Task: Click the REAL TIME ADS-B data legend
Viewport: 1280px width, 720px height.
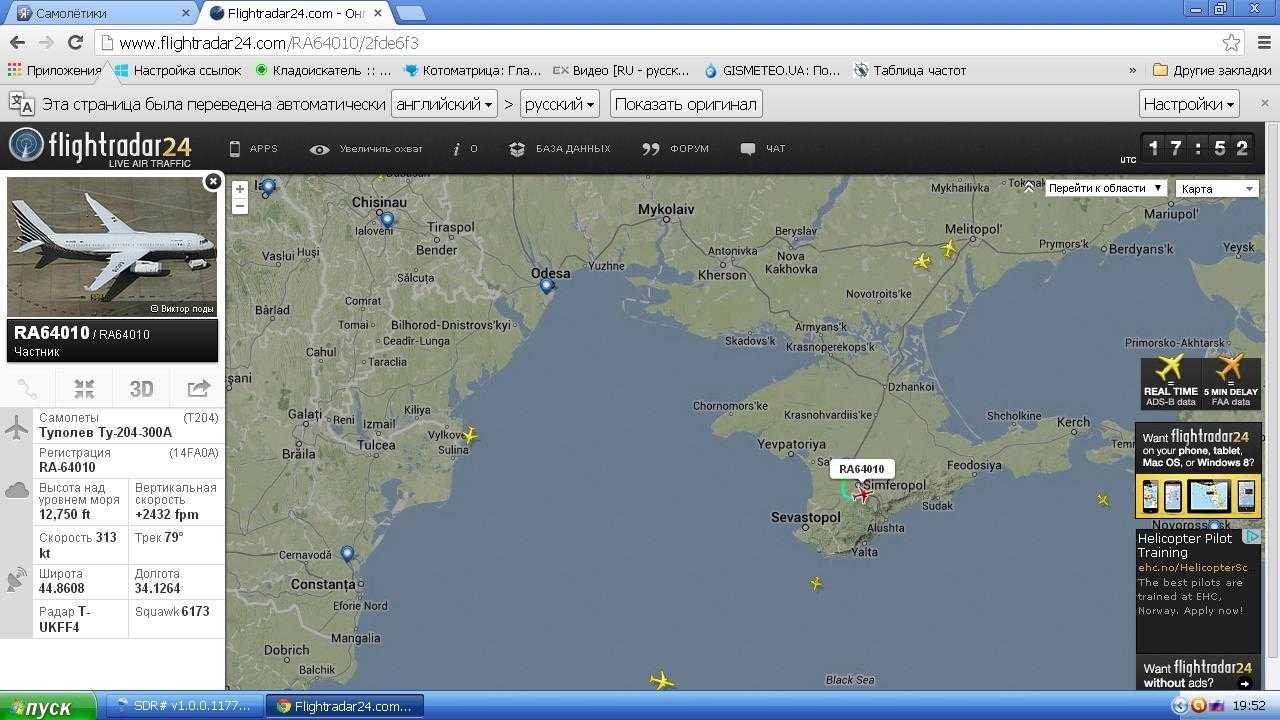Action: (1170, 383)
